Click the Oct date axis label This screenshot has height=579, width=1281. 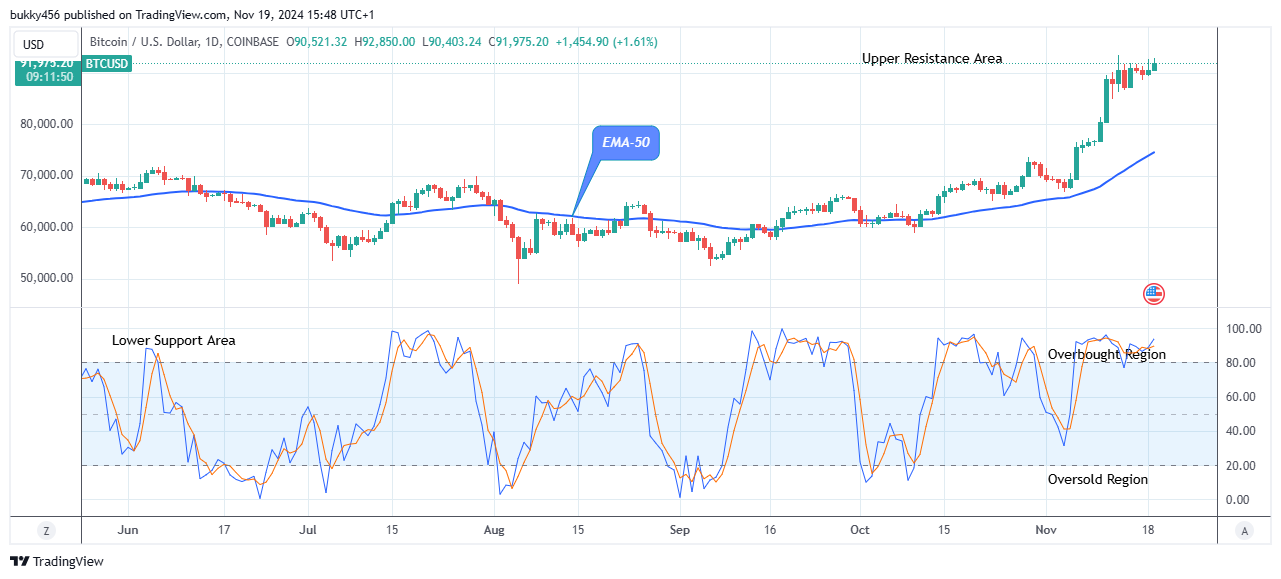click(859, 530)
